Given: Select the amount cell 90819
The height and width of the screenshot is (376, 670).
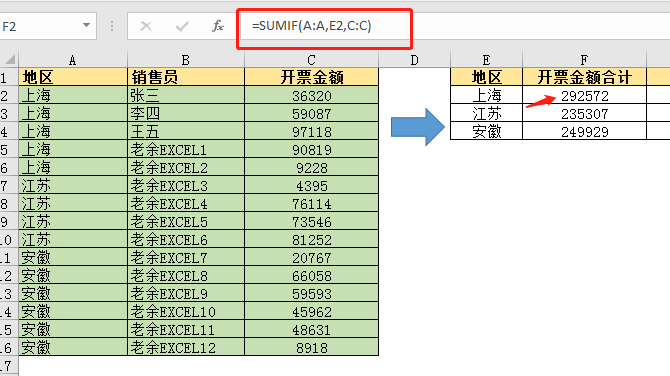Looking at the screenshot, I should pyautogui.click(x=311, y=150).
